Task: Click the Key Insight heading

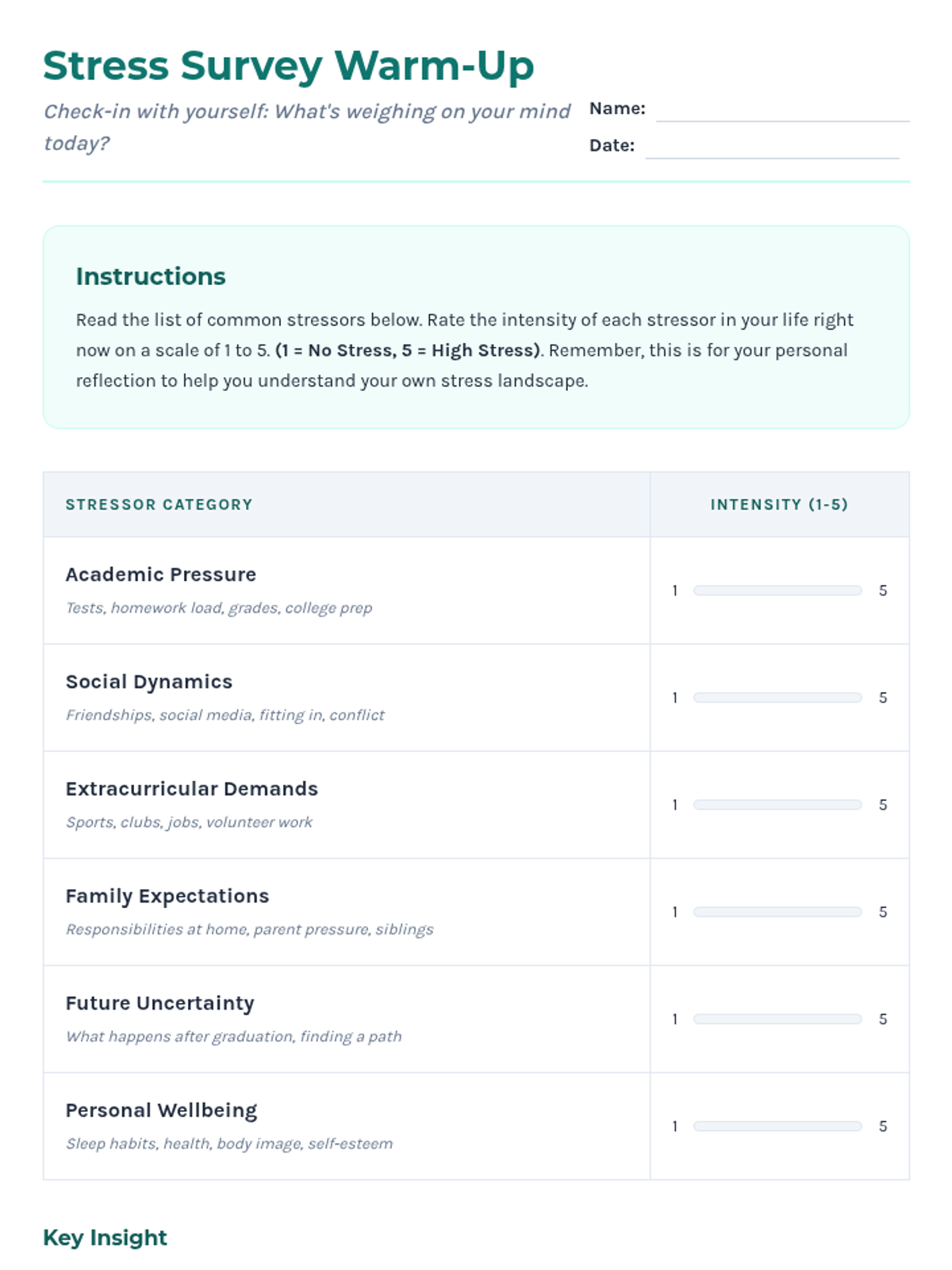Action: coord(105,1237)
